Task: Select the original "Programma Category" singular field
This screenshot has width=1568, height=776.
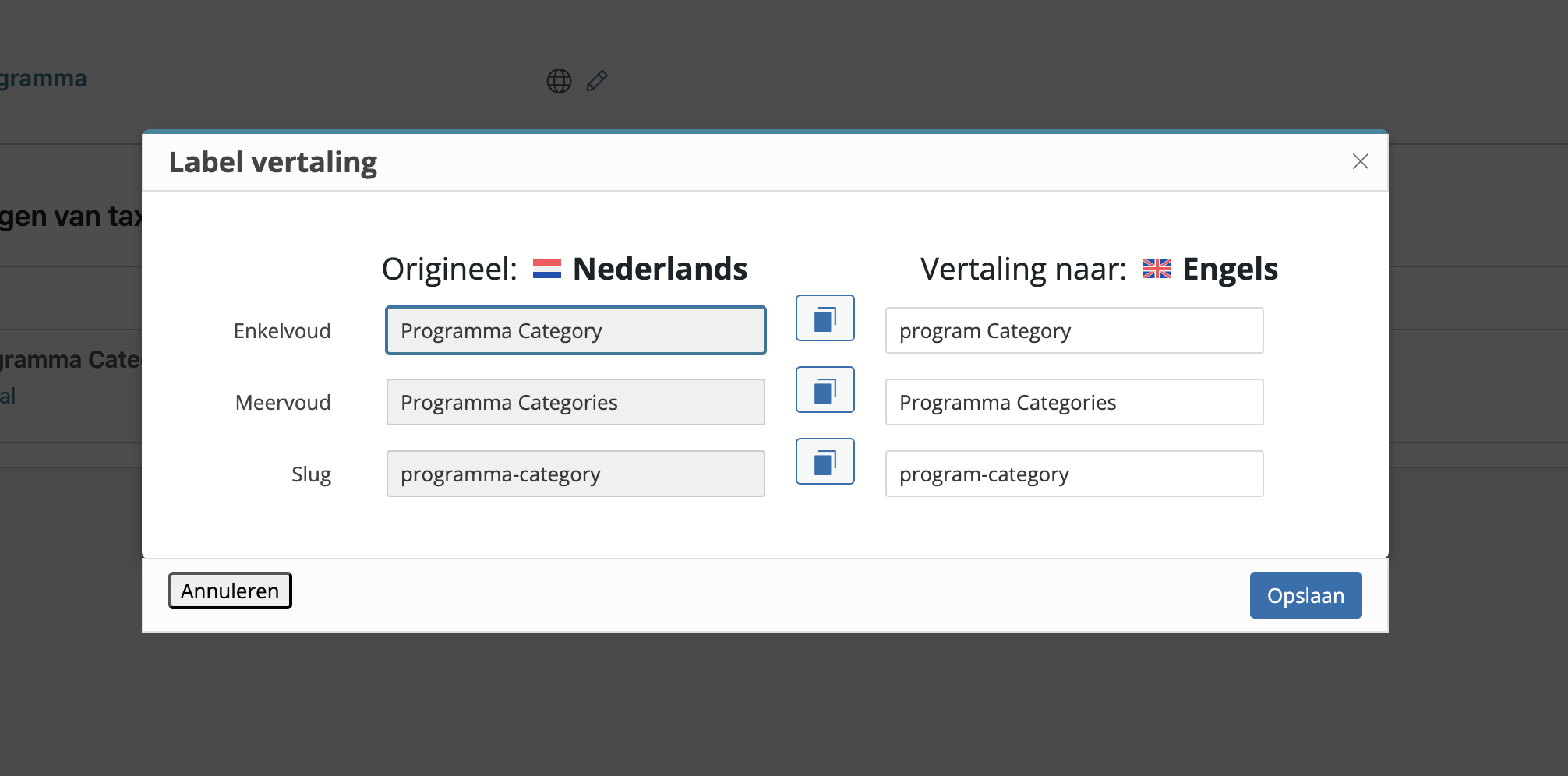Action: coord(576,330)
